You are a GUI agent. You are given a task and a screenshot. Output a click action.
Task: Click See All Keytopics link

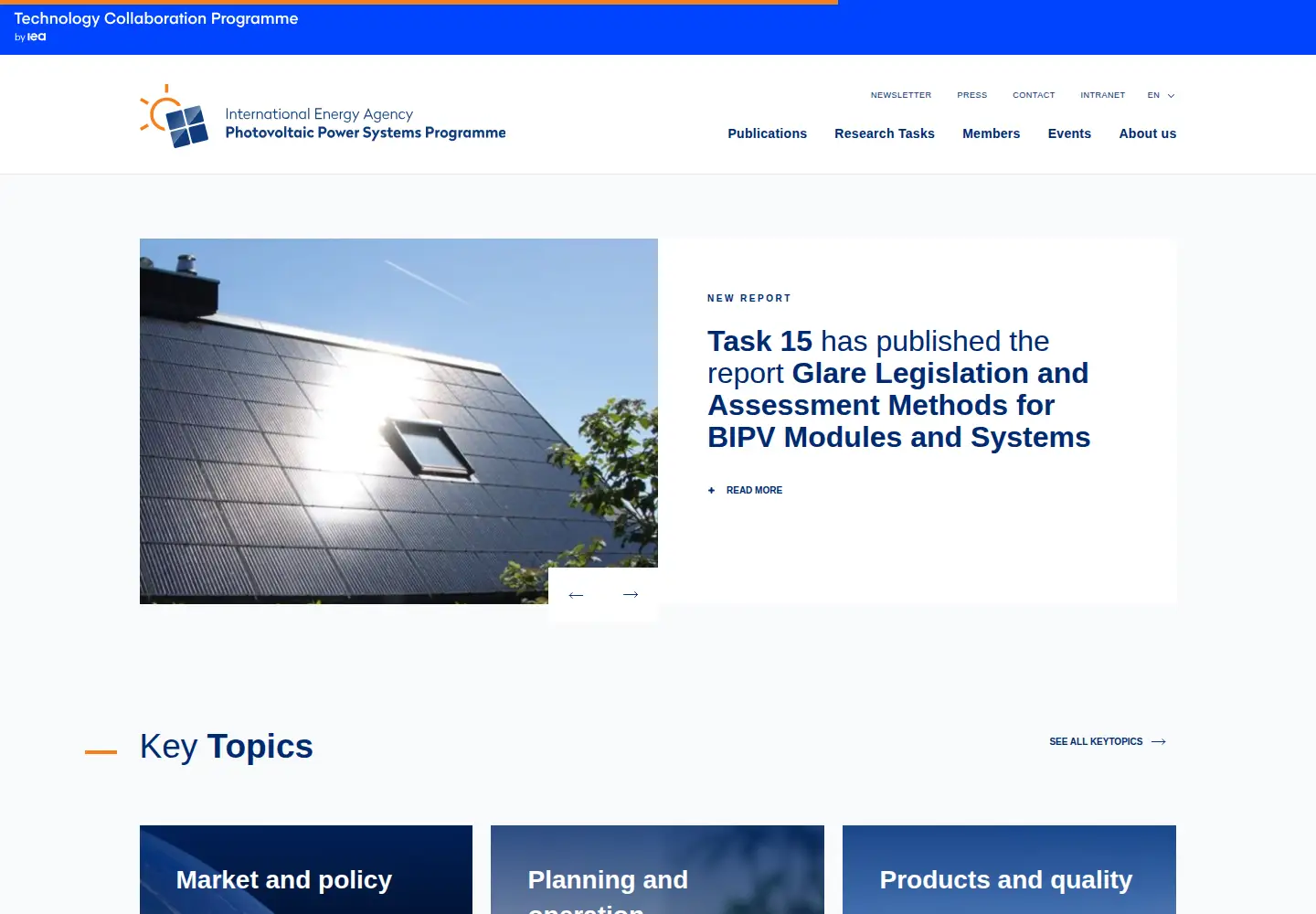coord(1096,742)
